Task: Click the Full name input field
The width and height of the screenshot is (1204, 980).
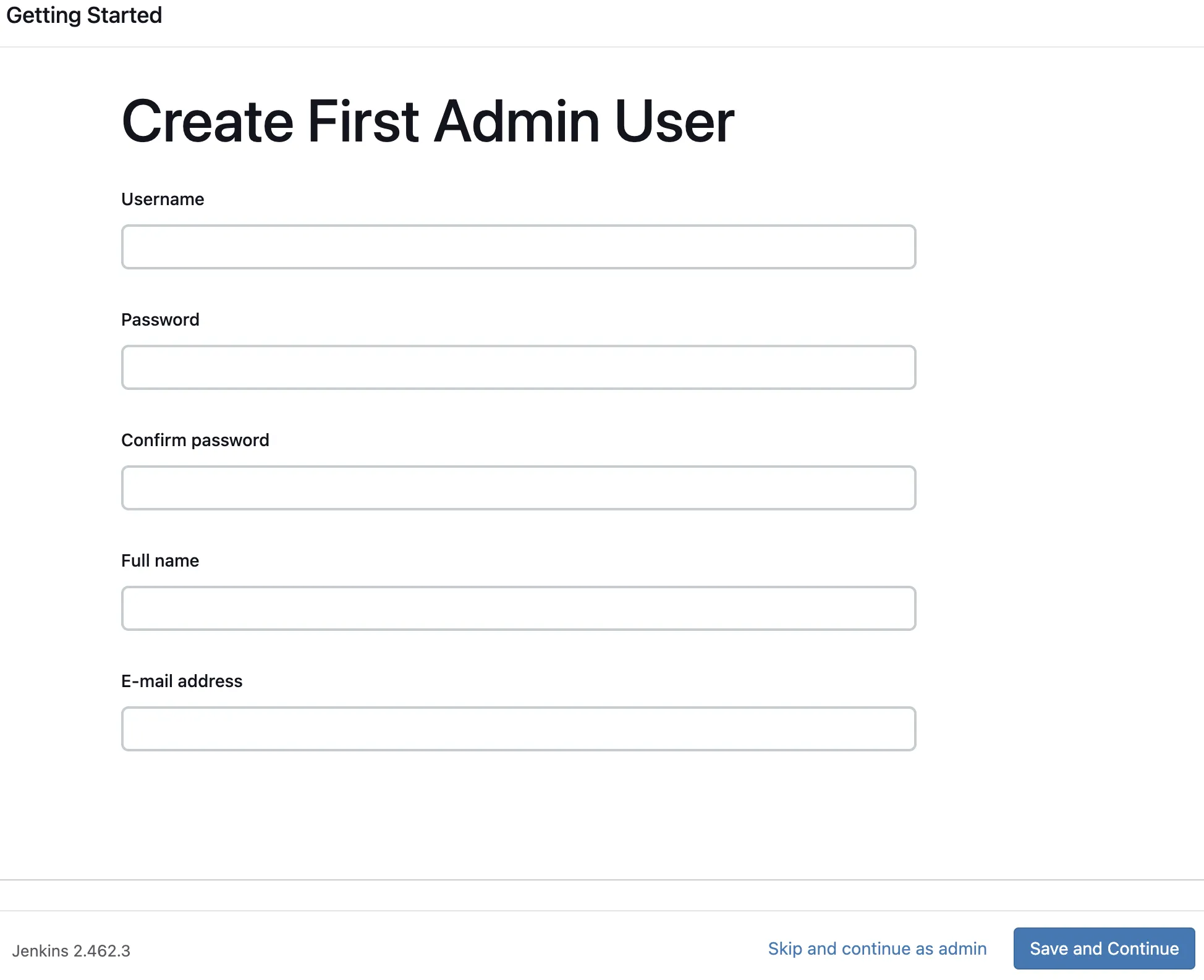Action: [518, 608]
